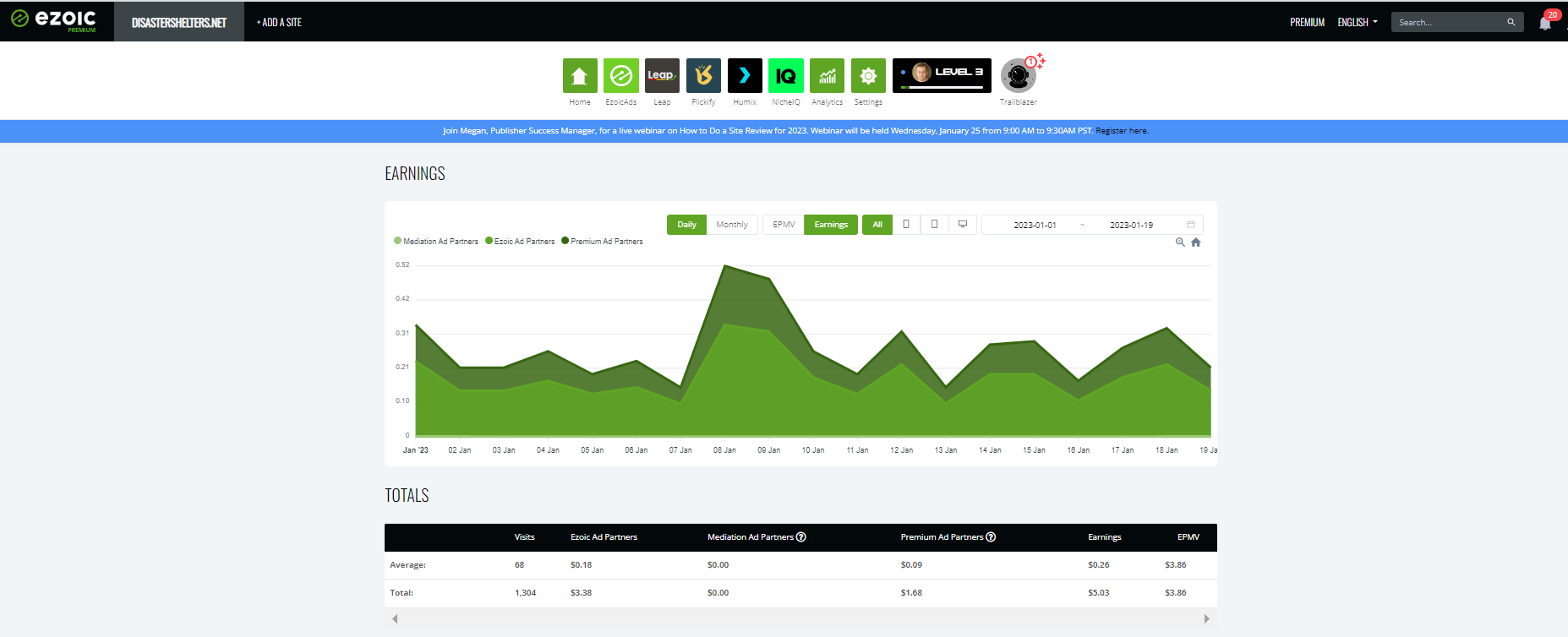Click average earnings value $0.26
This screenshot has width=1568, height=637.
[x=1098, y=565]
